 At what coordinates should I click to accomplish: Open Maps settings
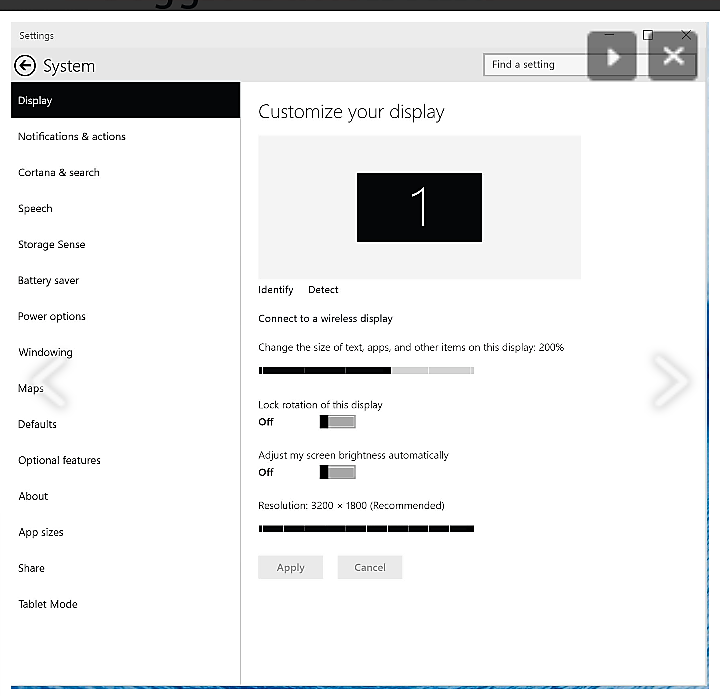tap(125, 388)
